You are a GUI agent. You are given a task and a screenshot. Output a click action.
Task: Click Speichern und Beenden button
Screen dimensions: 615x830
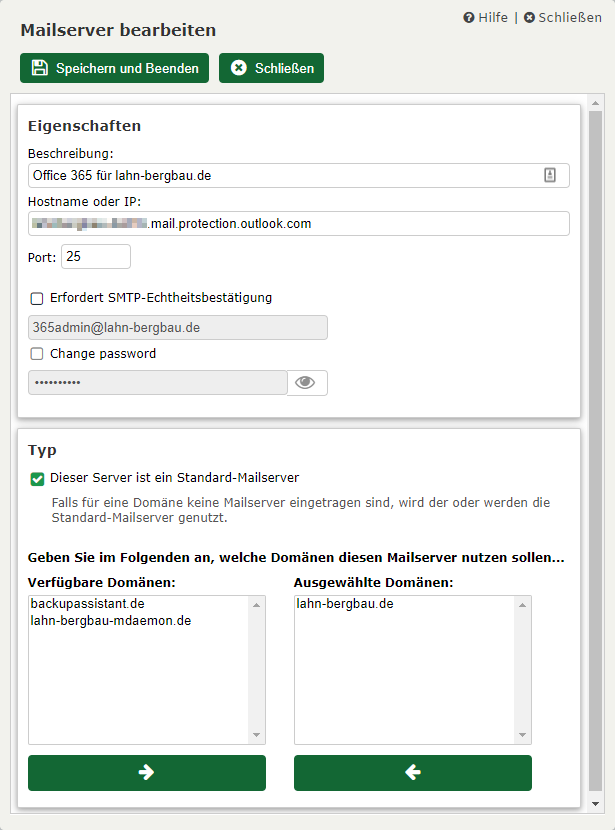pyautogui.click(x=114, y=68)
